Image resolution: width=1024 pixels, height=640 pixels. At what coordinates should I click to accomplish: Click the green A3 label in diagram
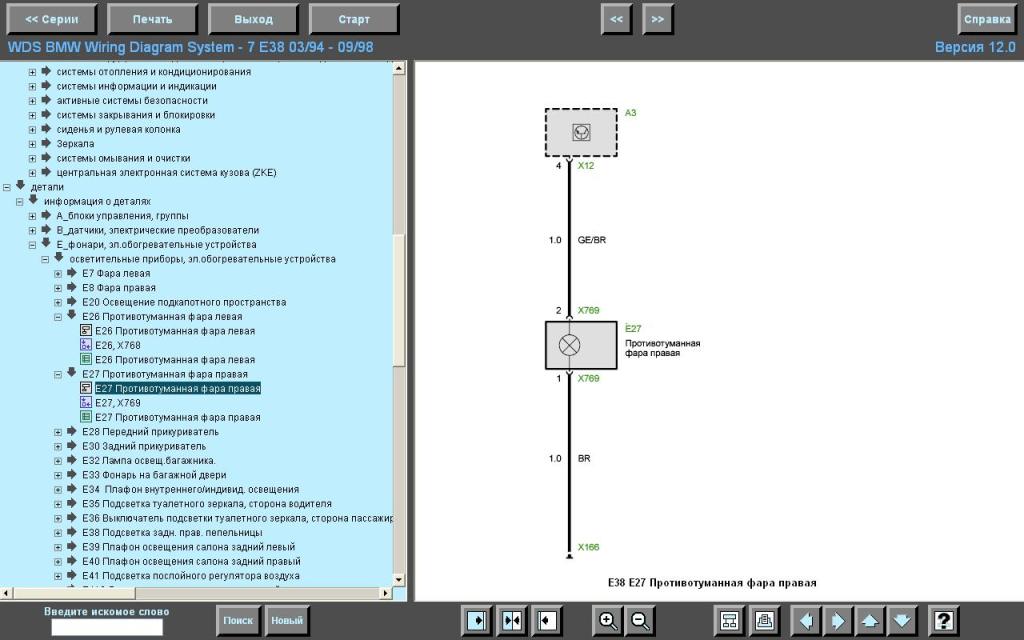point(630,113)
